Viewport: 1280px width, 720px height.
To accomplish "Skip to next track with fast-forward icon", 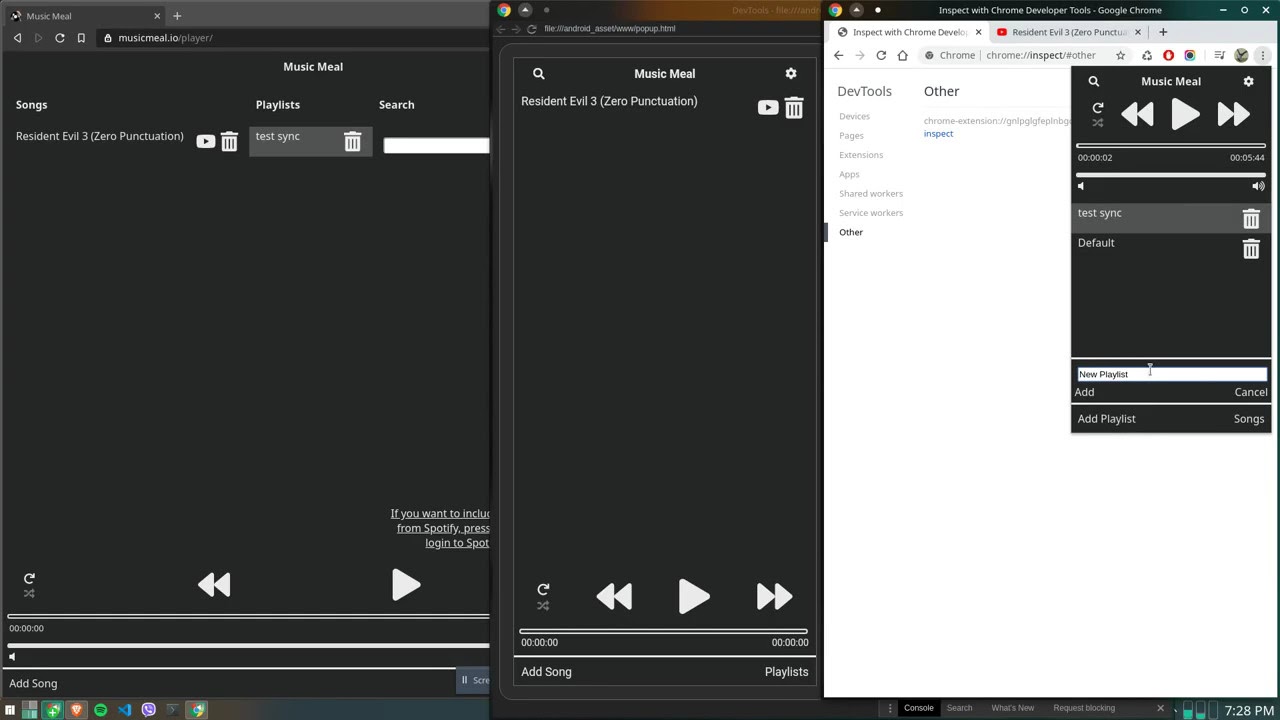I will point(1234,114).
